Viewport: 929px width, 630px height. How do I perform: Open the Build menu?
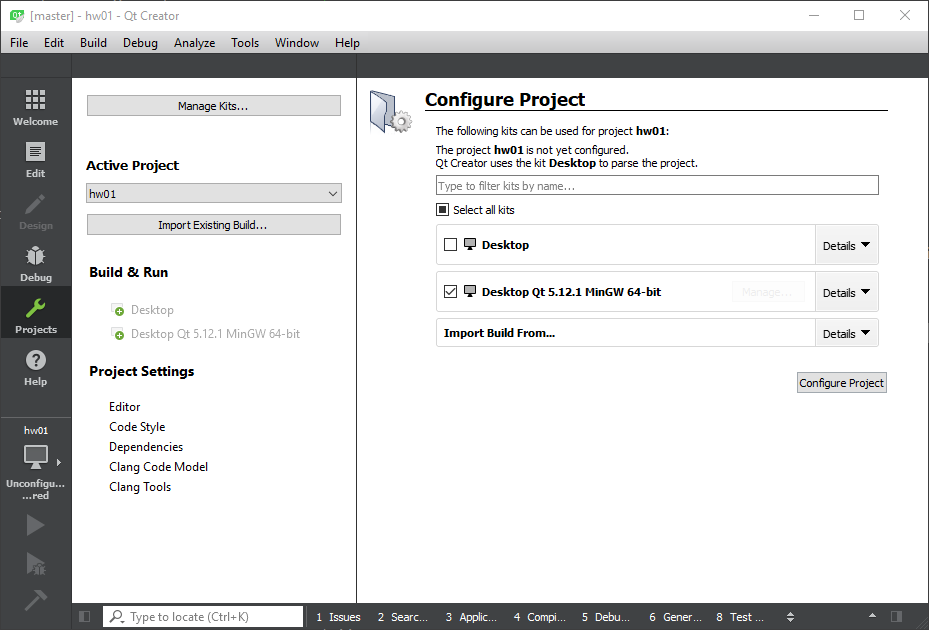tap(94, 43)
